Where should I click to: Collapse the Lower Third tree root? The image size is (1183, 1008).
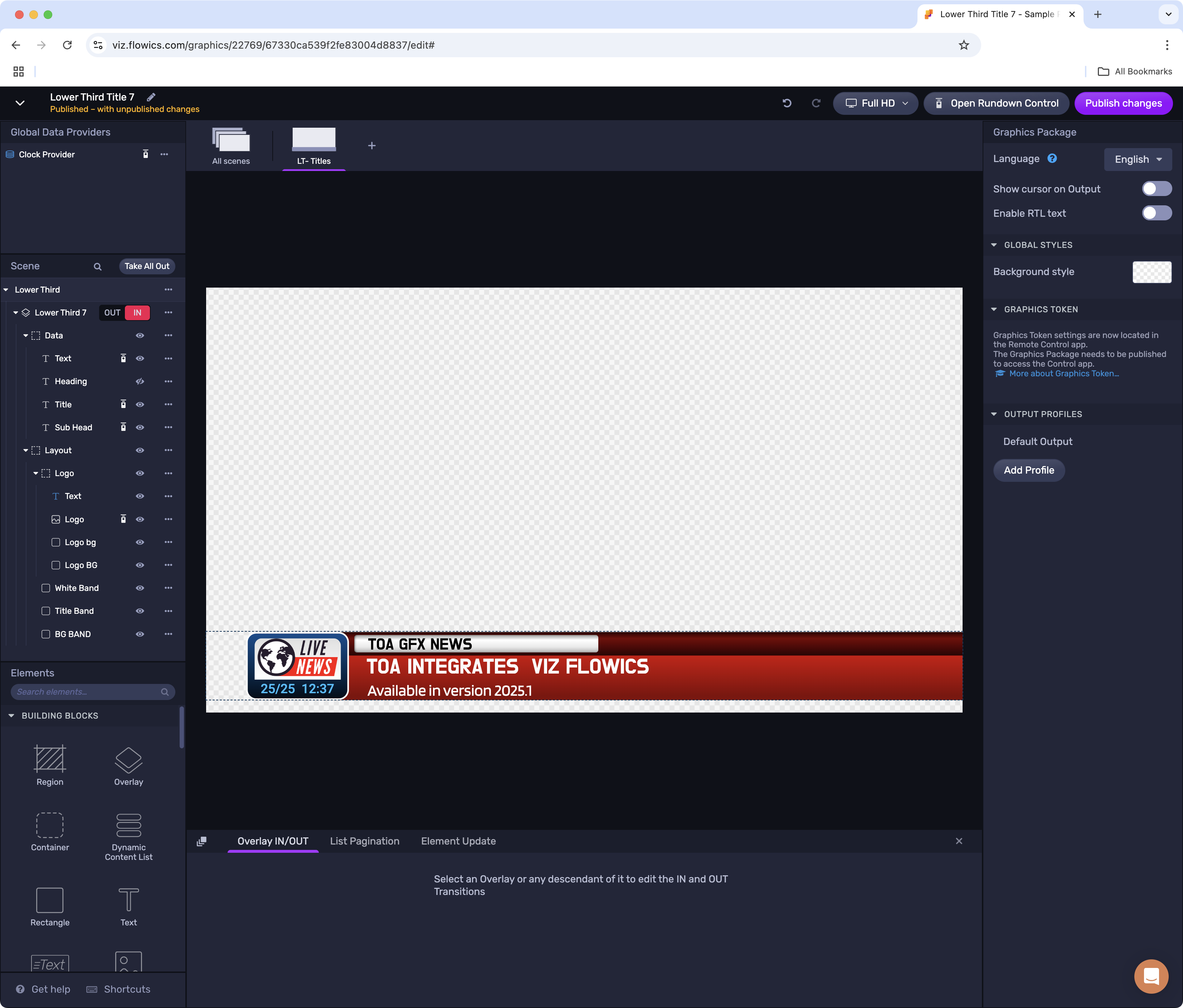[x=6, y=290]
